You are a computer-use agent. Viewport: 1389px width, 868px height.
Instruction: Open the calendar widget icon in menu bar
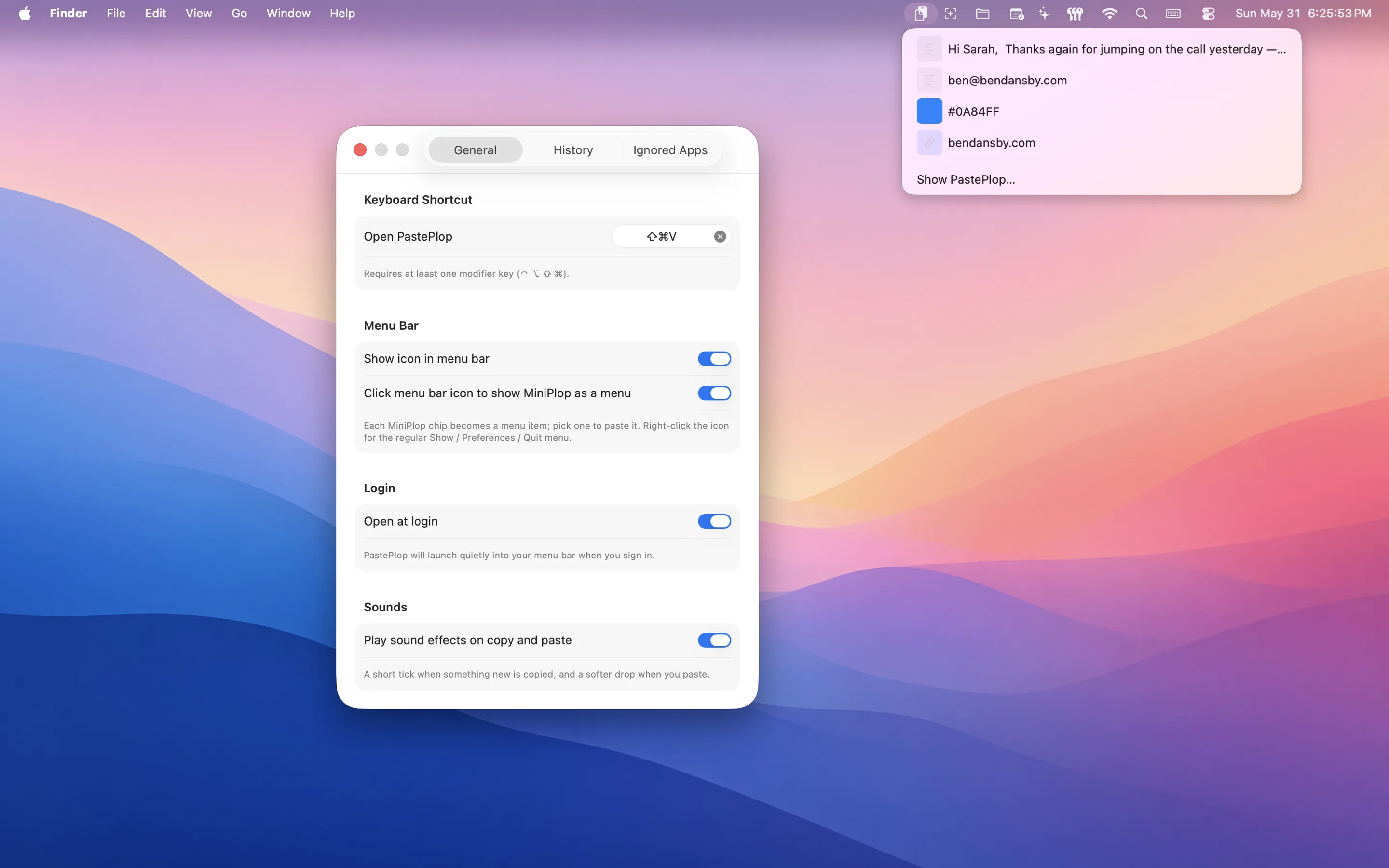1017,14
